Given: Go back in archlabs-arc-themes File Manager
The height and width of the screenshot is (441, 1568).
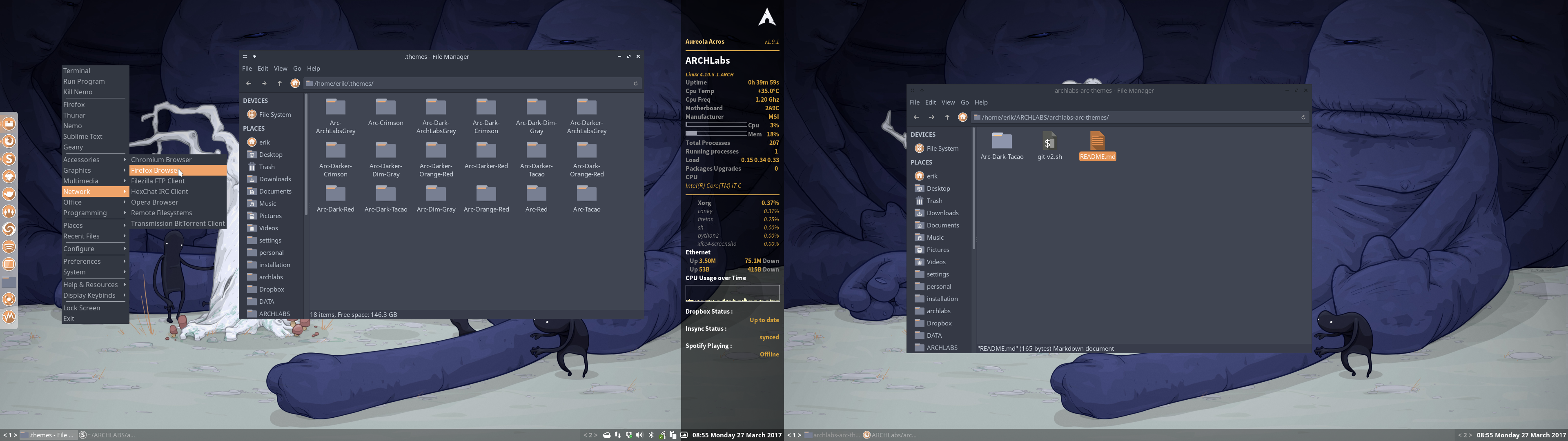Looking at the screenshot, I should pos(916,118).
